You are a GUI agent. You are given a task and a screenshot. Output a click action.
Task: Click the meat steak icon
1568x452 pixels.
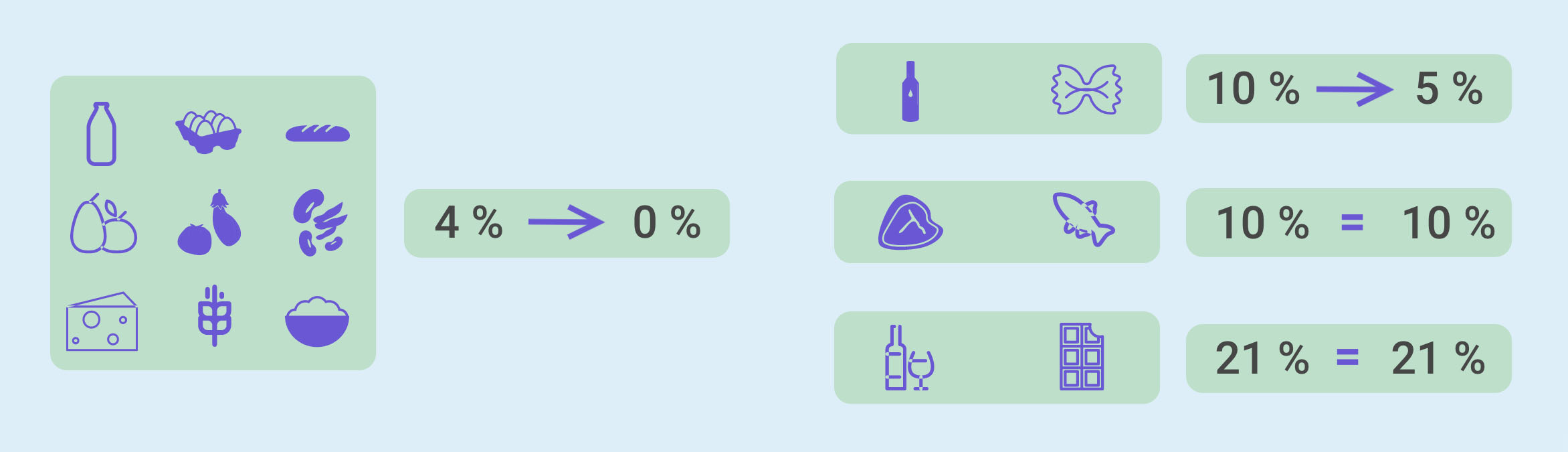point(910,223)
